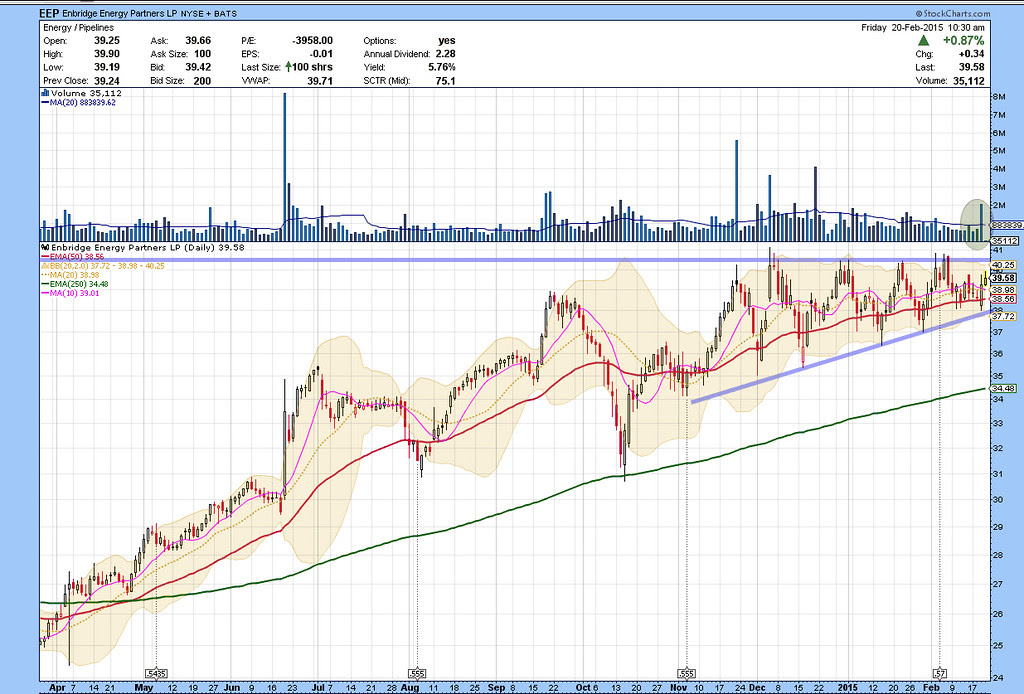Click the 8M volume axis label
Viewport: 1024px width, 694px height.
[x=999, y=97]
